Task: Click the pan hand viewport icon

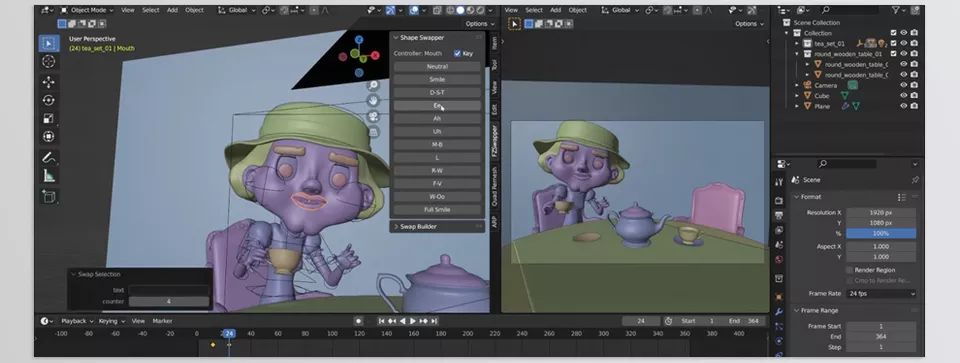Action: click(x=373, y=100)
